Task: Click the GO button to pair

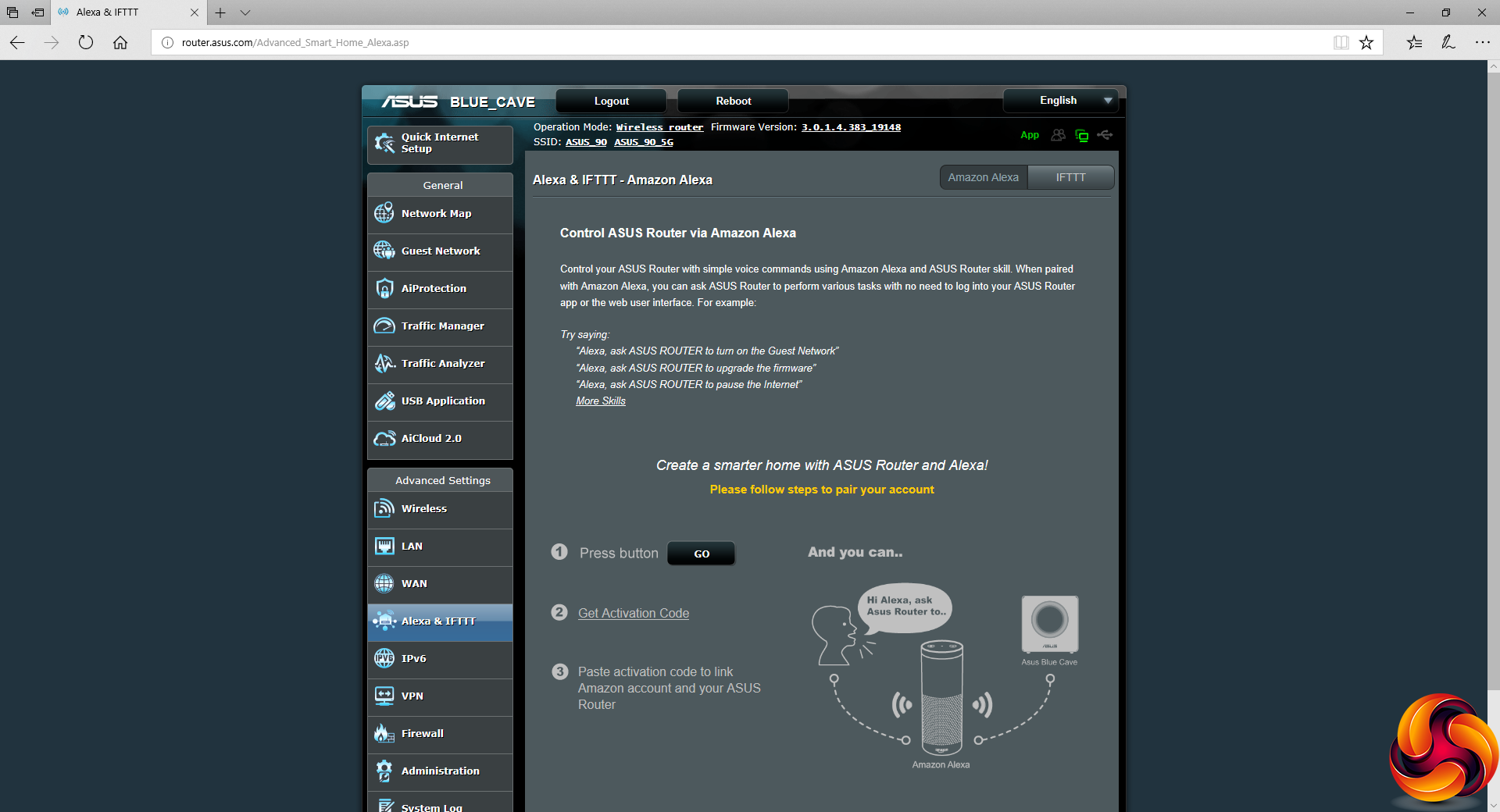Action: (x=702, y=554)
